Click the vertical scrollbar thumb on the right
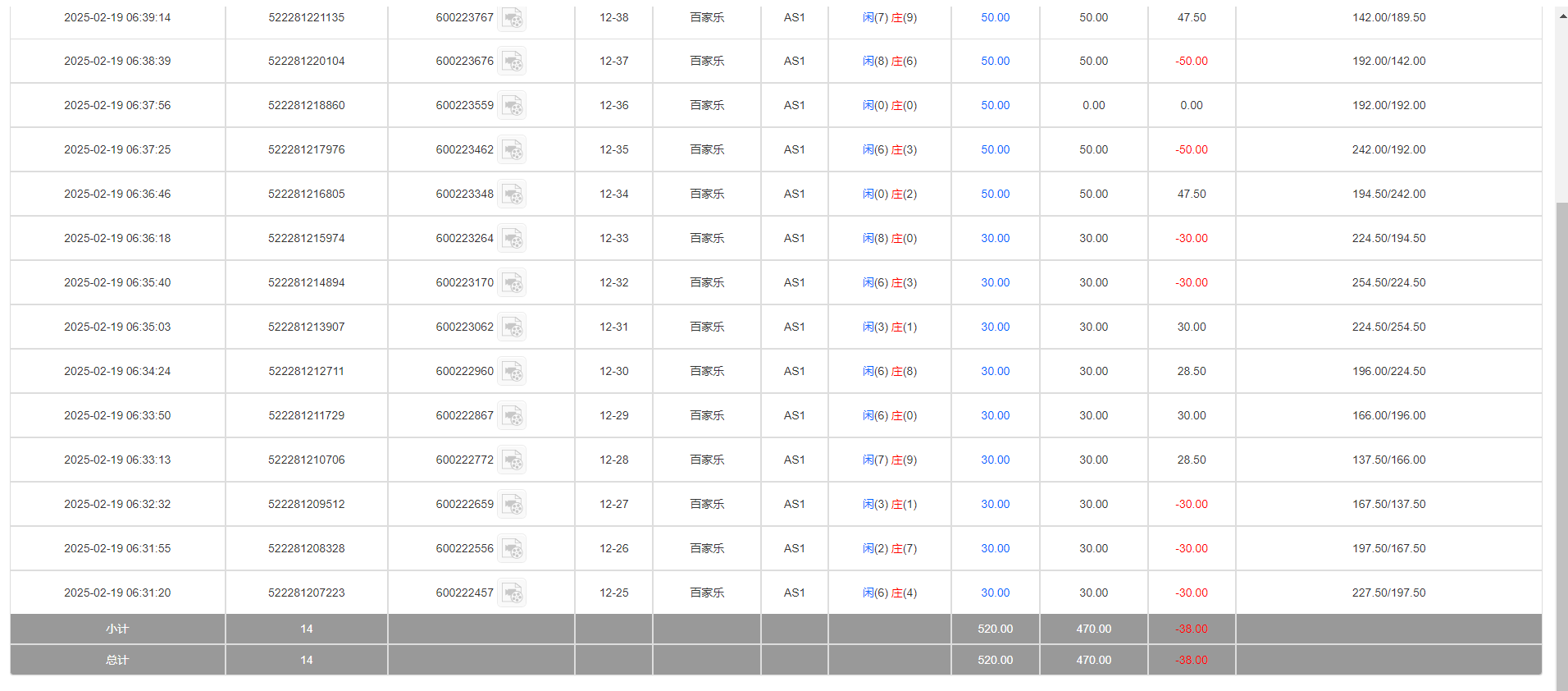 (1561, 443)
